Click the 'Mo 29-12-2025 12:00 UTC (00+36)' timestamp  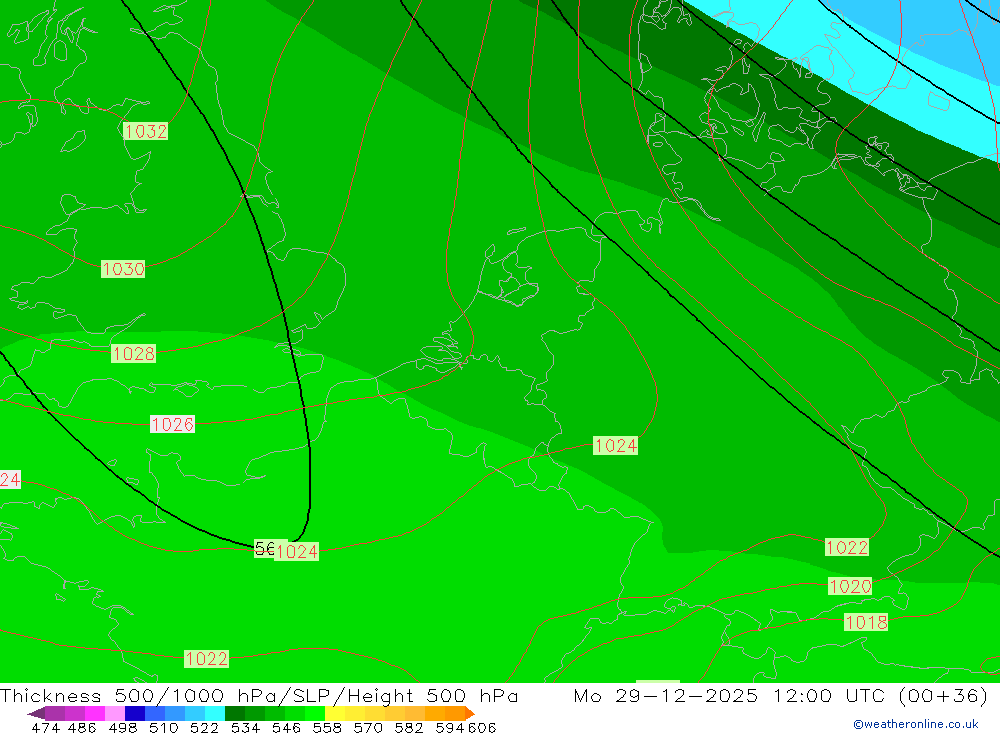[x=781, y=695]
